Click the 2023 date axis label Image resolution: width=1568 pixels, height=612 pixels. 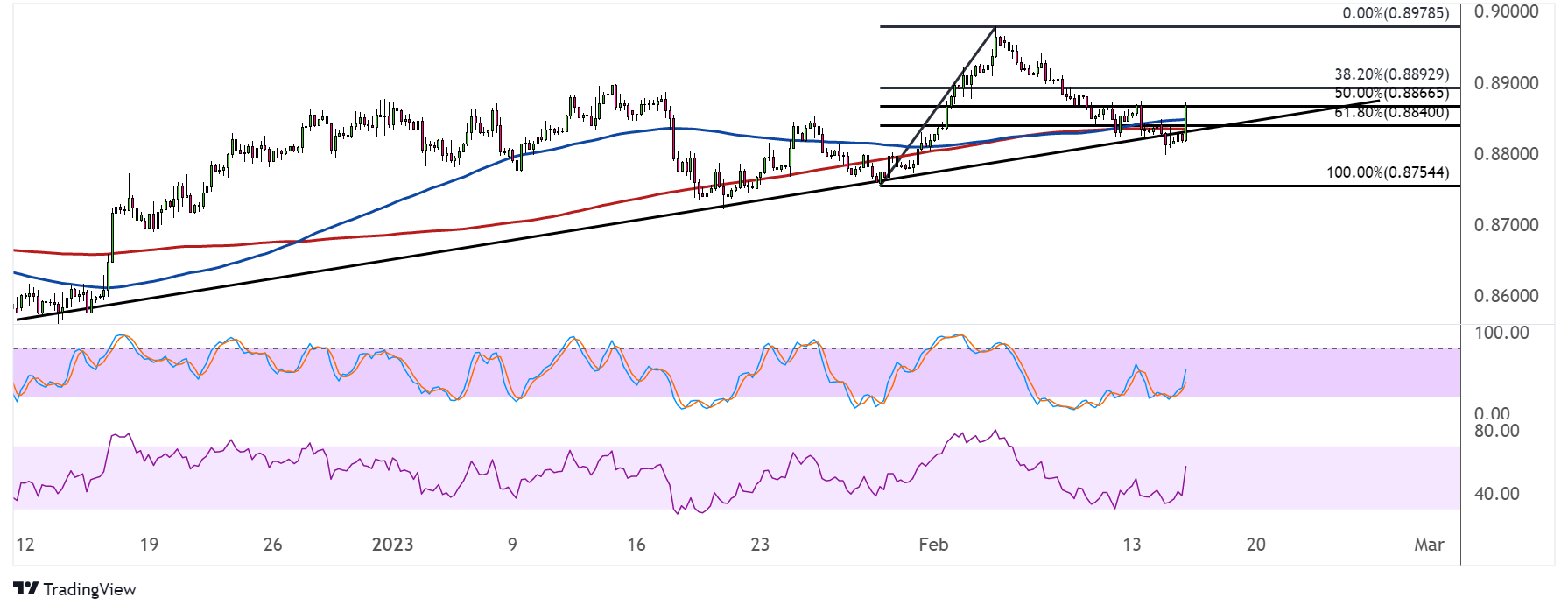[392, 545]
